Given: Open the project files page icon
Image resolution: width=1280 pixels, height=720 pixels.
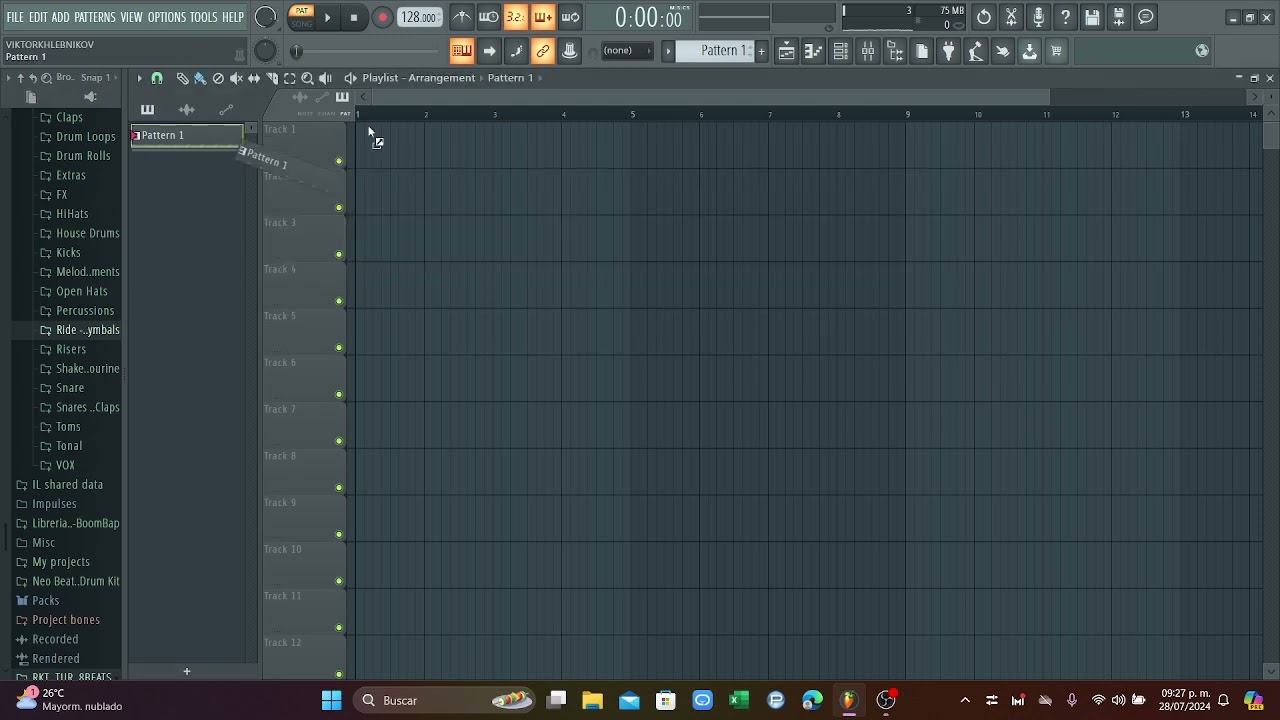Looking at the screenshot, I should [x=922, y=51].
